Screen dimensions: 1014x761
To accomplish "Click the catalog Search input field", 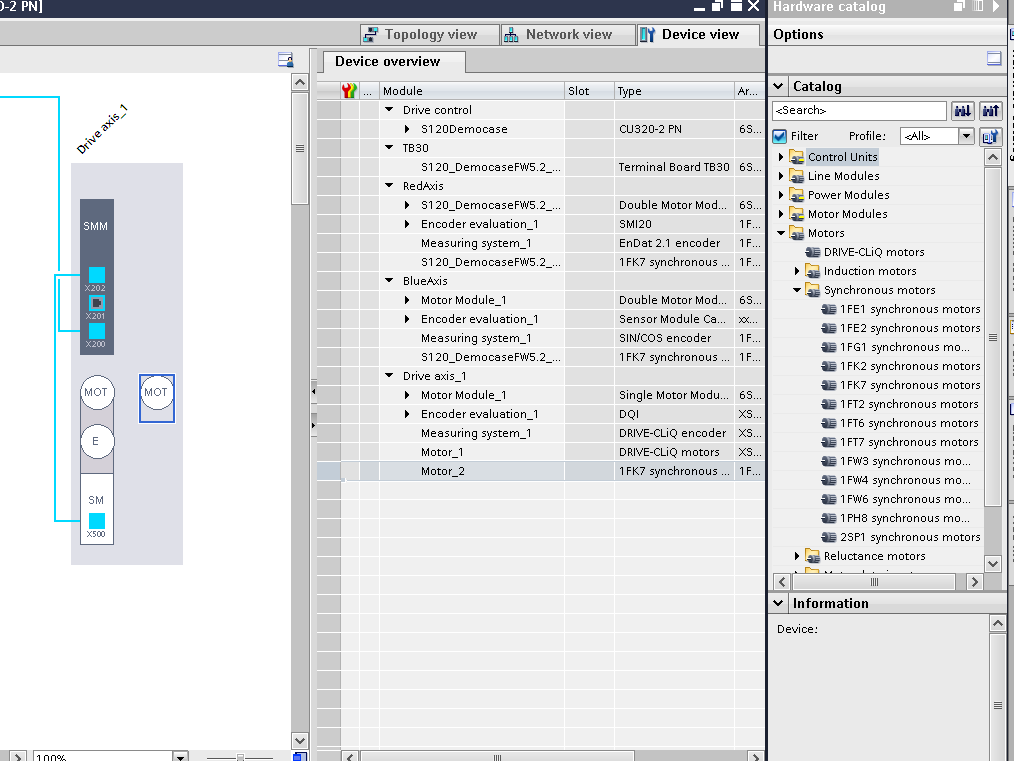I will tap(858, 111).
